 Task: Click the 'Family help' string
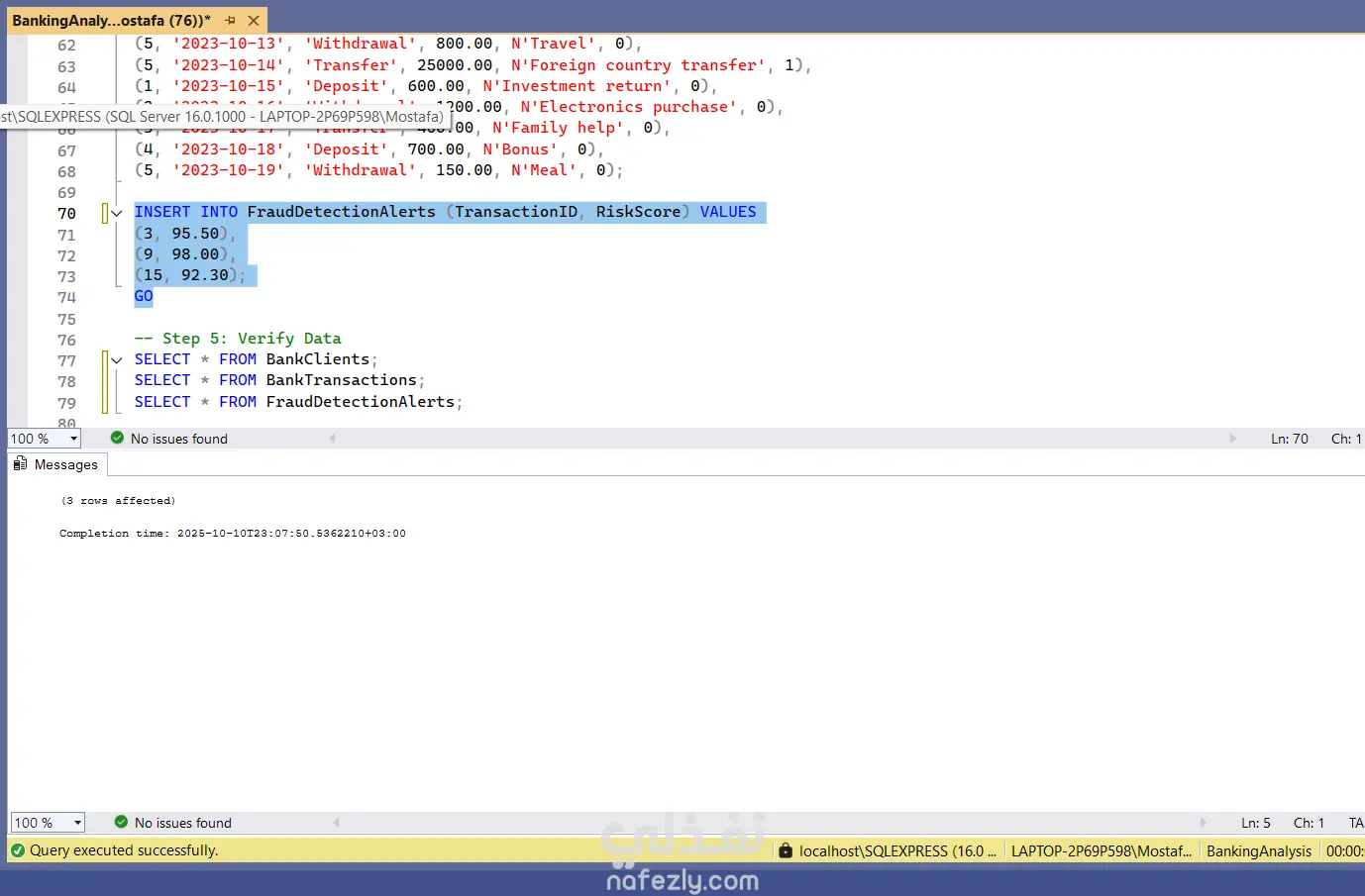(x=558, y=128)
